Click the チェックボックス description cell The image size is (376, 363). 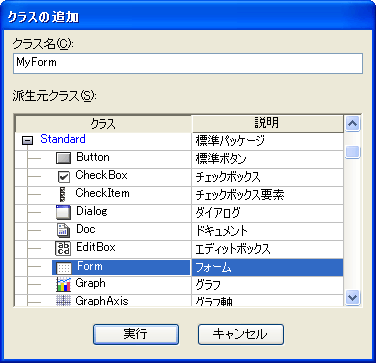click(x=267, y=177)
